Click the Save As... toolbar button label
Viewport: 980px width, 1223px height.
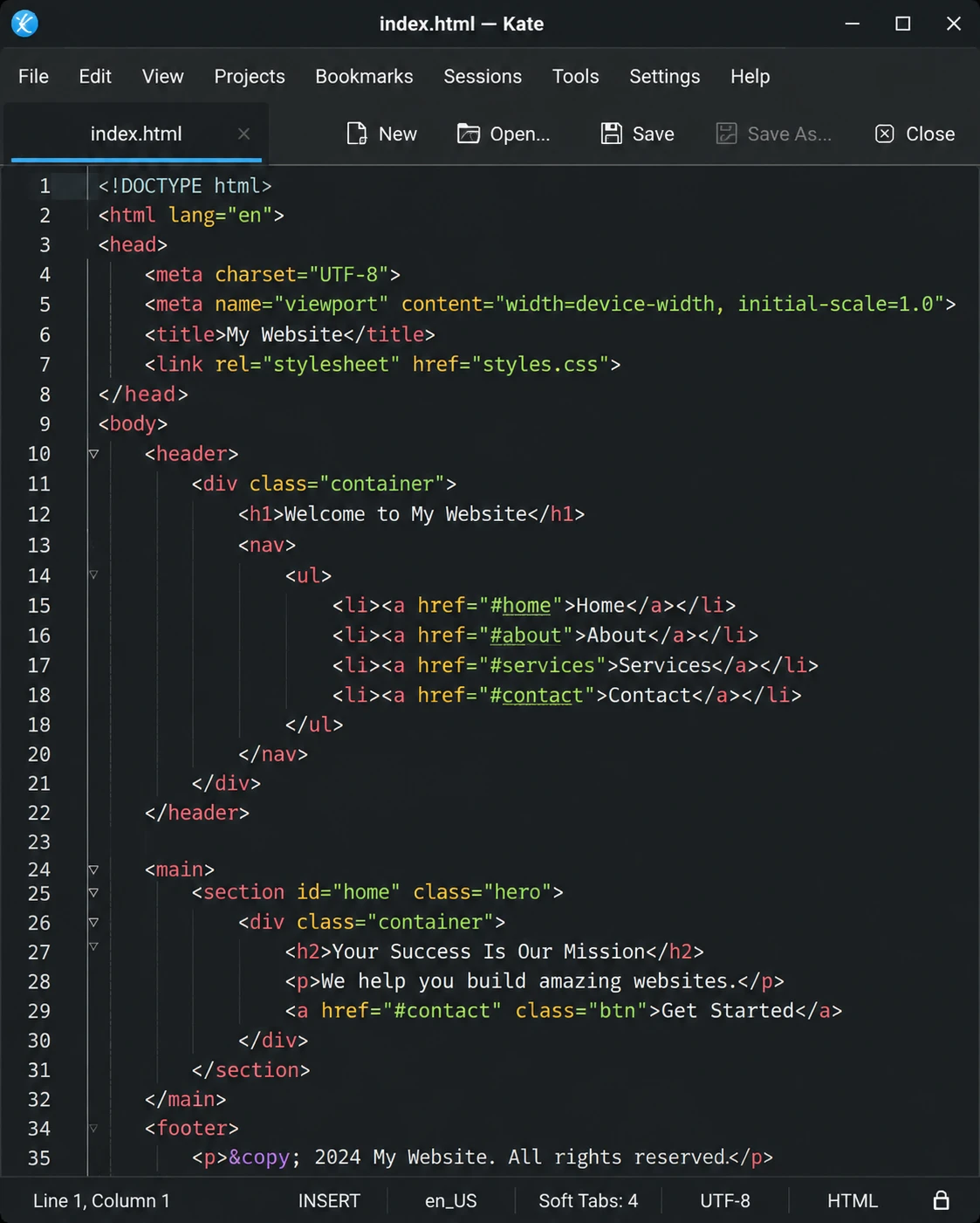click(790, 134)
